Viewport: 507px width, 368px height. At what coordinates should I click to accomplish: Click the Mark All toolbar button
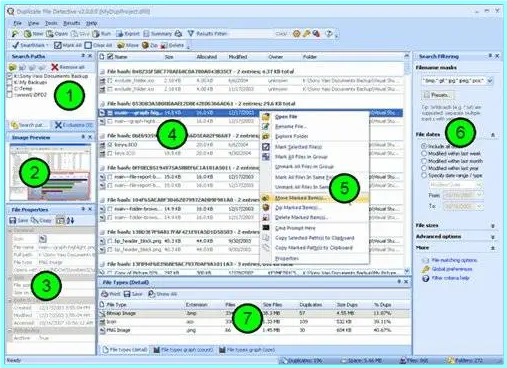tap(68, 45)
